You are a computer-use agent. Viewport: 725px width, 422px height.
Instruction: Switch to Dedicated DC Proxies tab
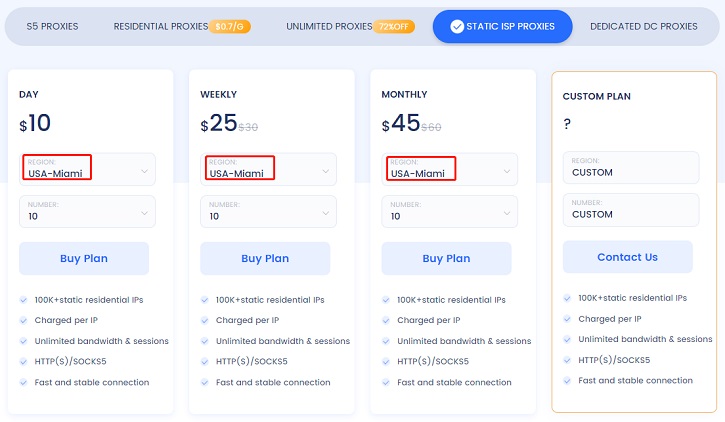pos(643,27)
